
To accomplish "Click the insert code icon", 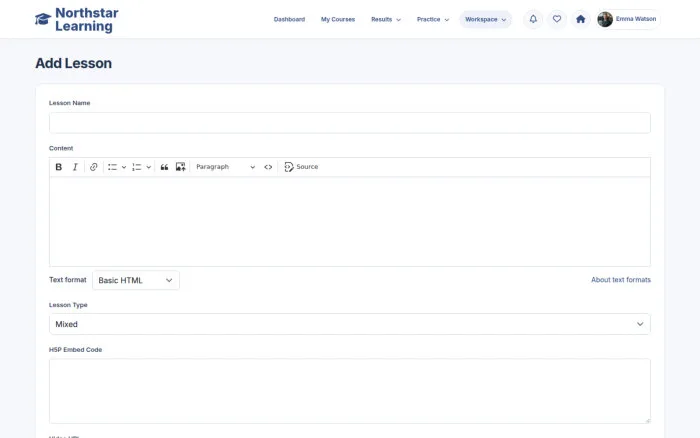I will (268, 167).
